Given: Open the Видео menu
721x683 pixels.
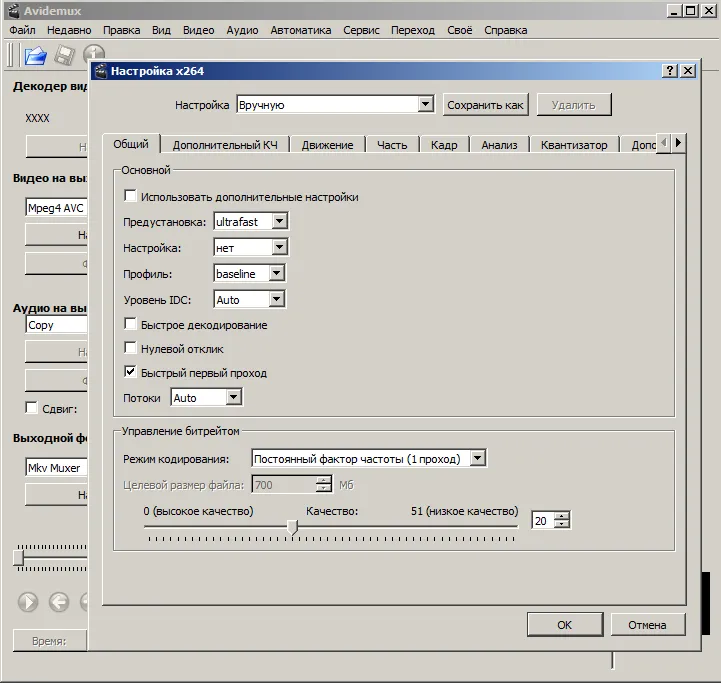Looking at the screenshot, I should coord(199,30).
